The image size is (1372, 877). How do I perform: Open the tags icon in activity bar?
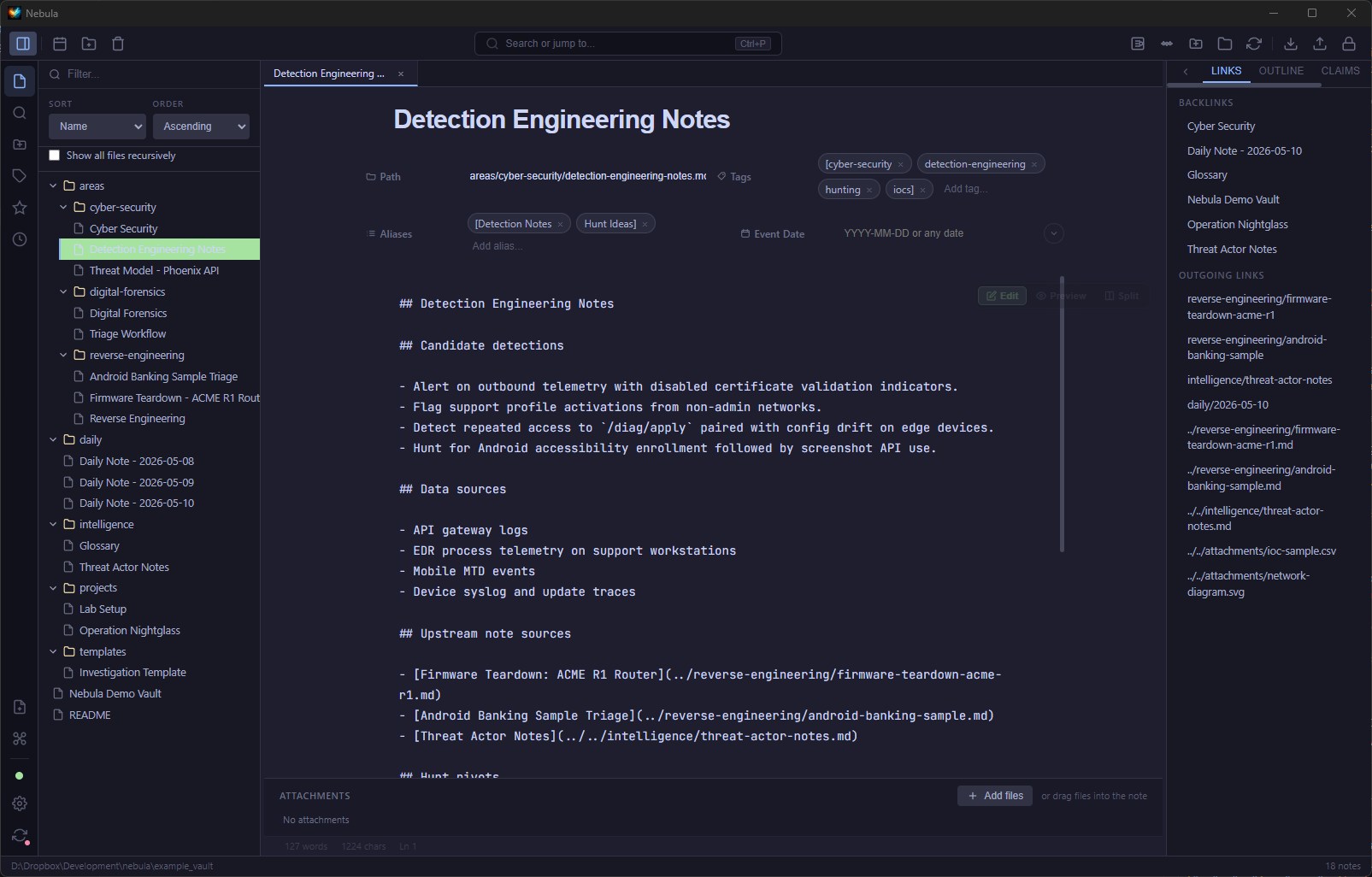point(20,176)
